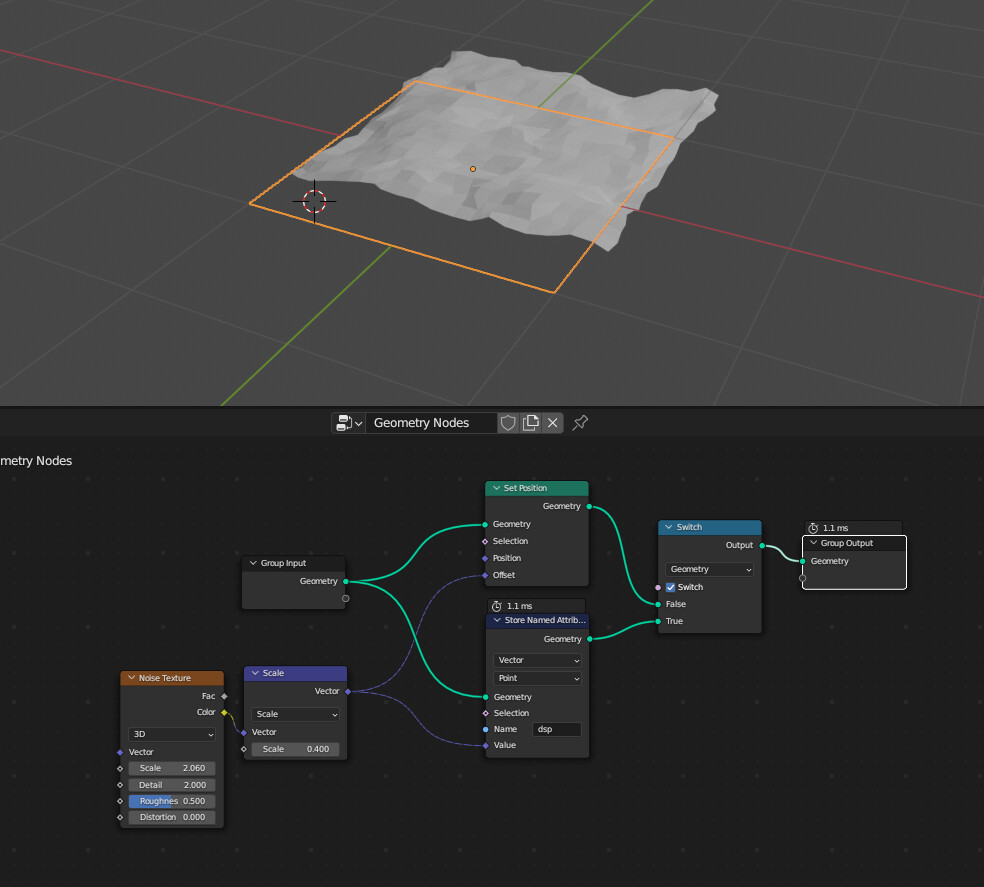Click the empty Group Output virtual socket

click(803, 578)
